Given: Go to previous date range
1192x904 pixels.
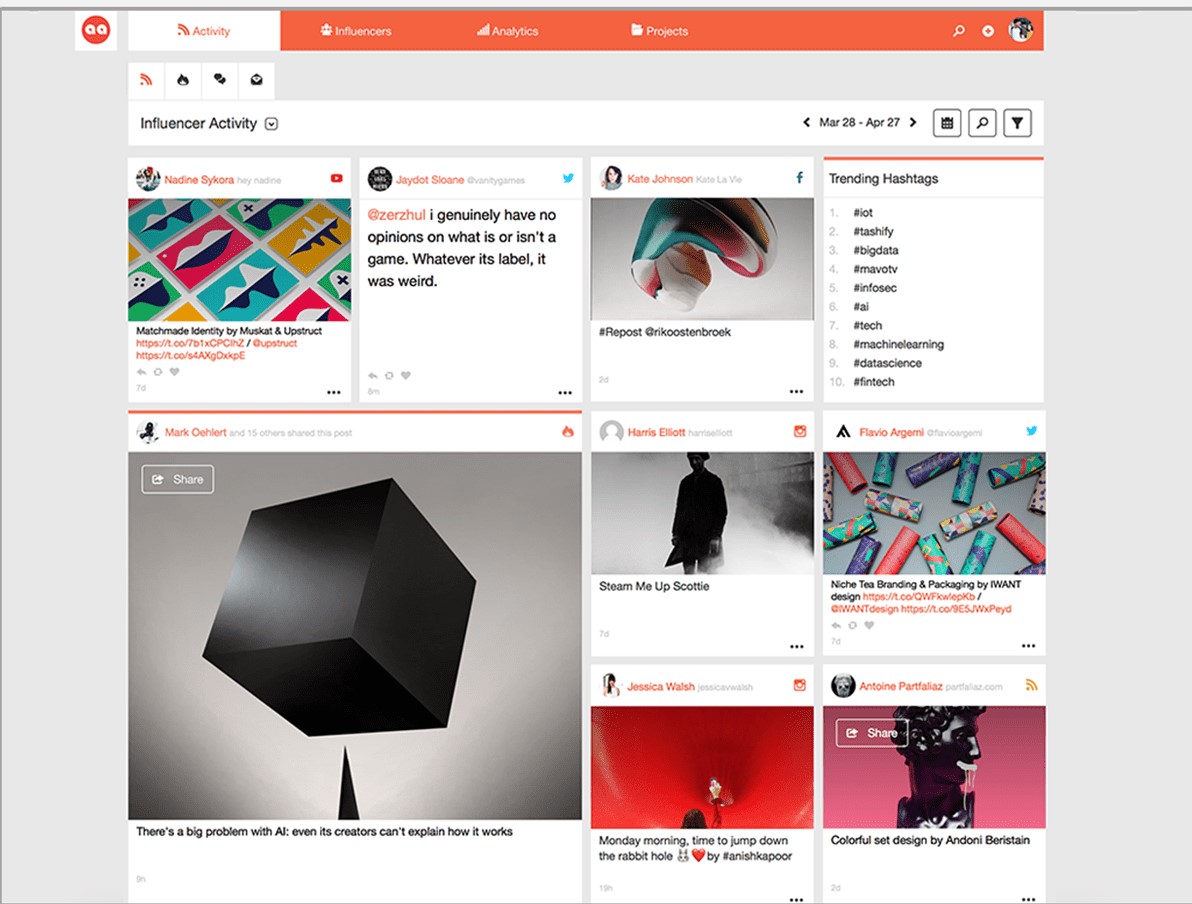Looking at the screenshot, I should click(x=807, y=122).
